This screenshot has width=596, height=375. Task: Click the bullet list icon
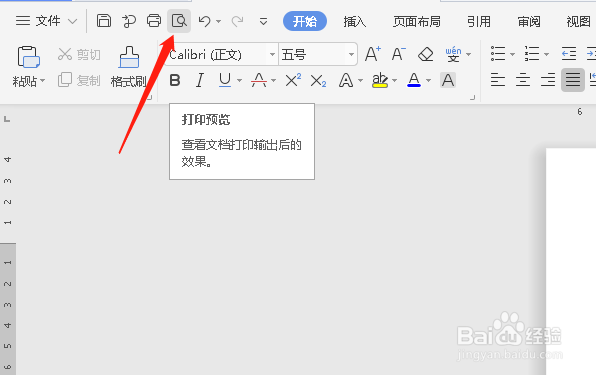point(498,54)
